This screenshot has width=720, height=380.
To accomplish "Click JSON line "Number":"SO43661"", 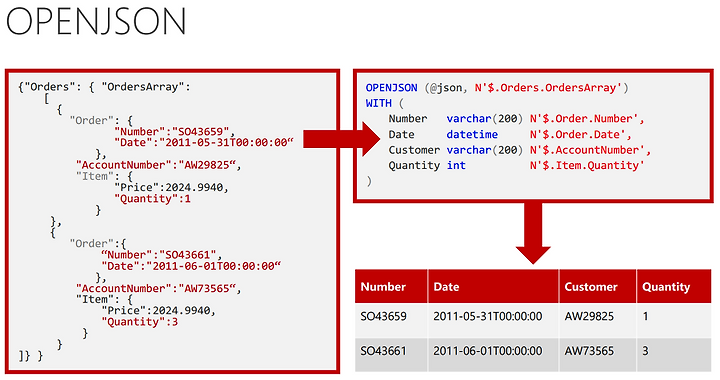I will pos(162,255).
